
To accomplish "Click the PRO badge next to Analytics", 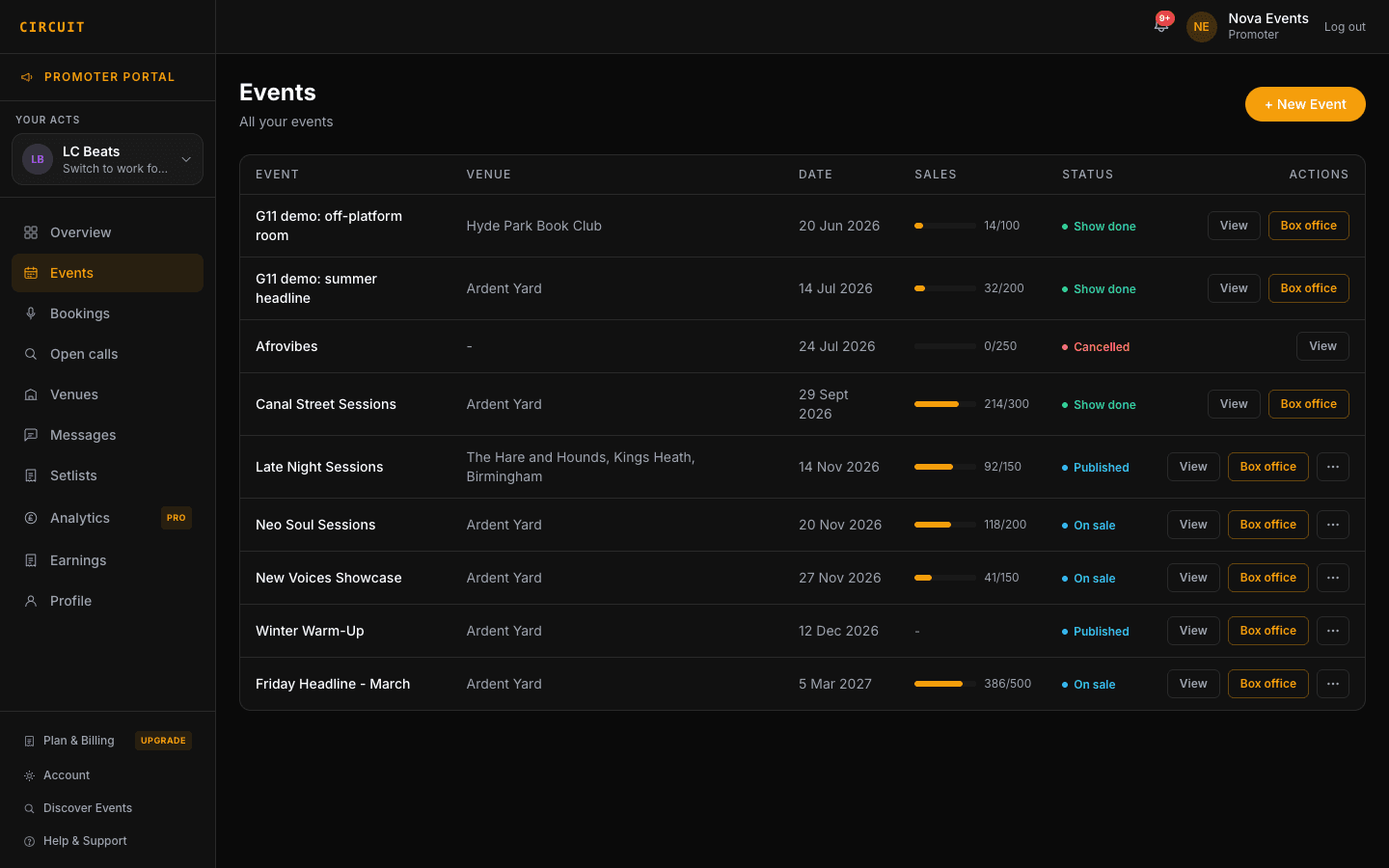I will (x=176, y=518).
